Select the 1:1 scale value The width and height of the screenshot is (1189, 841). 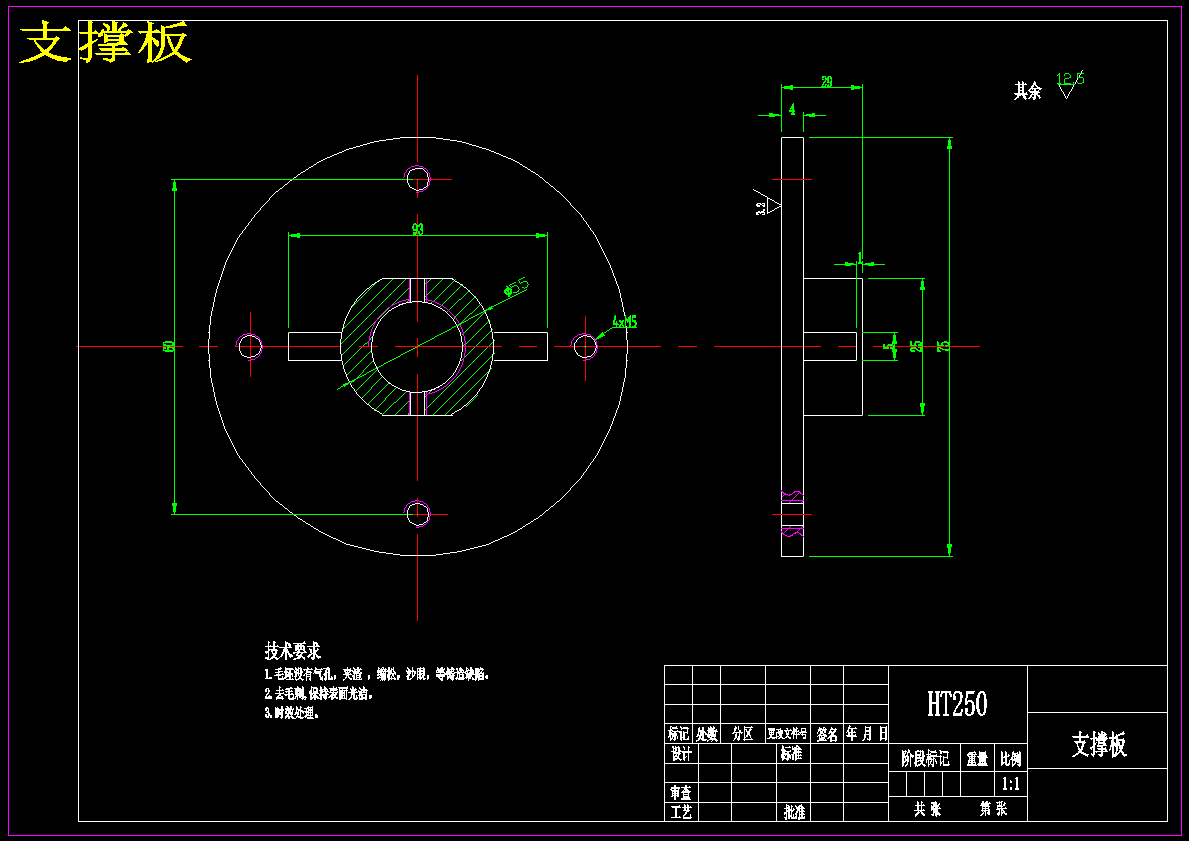tap(1011, 784)
